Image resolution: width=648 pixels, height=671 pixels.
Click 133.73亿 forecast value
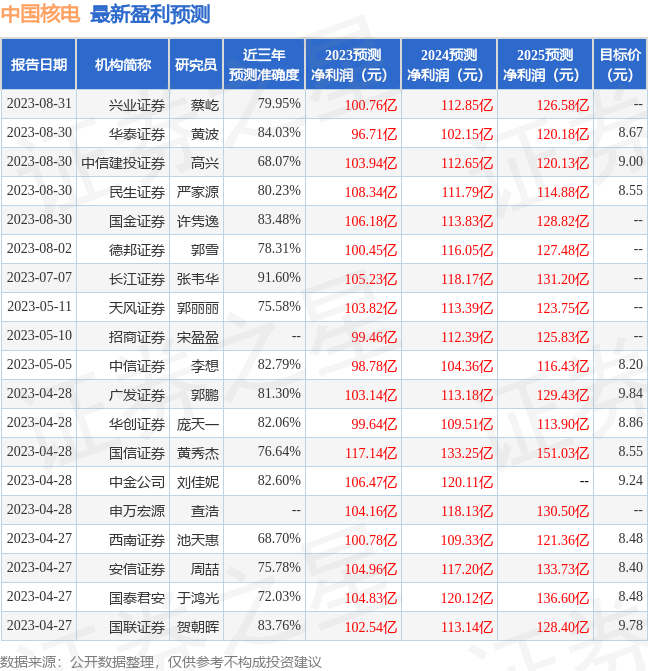[563, 569]
